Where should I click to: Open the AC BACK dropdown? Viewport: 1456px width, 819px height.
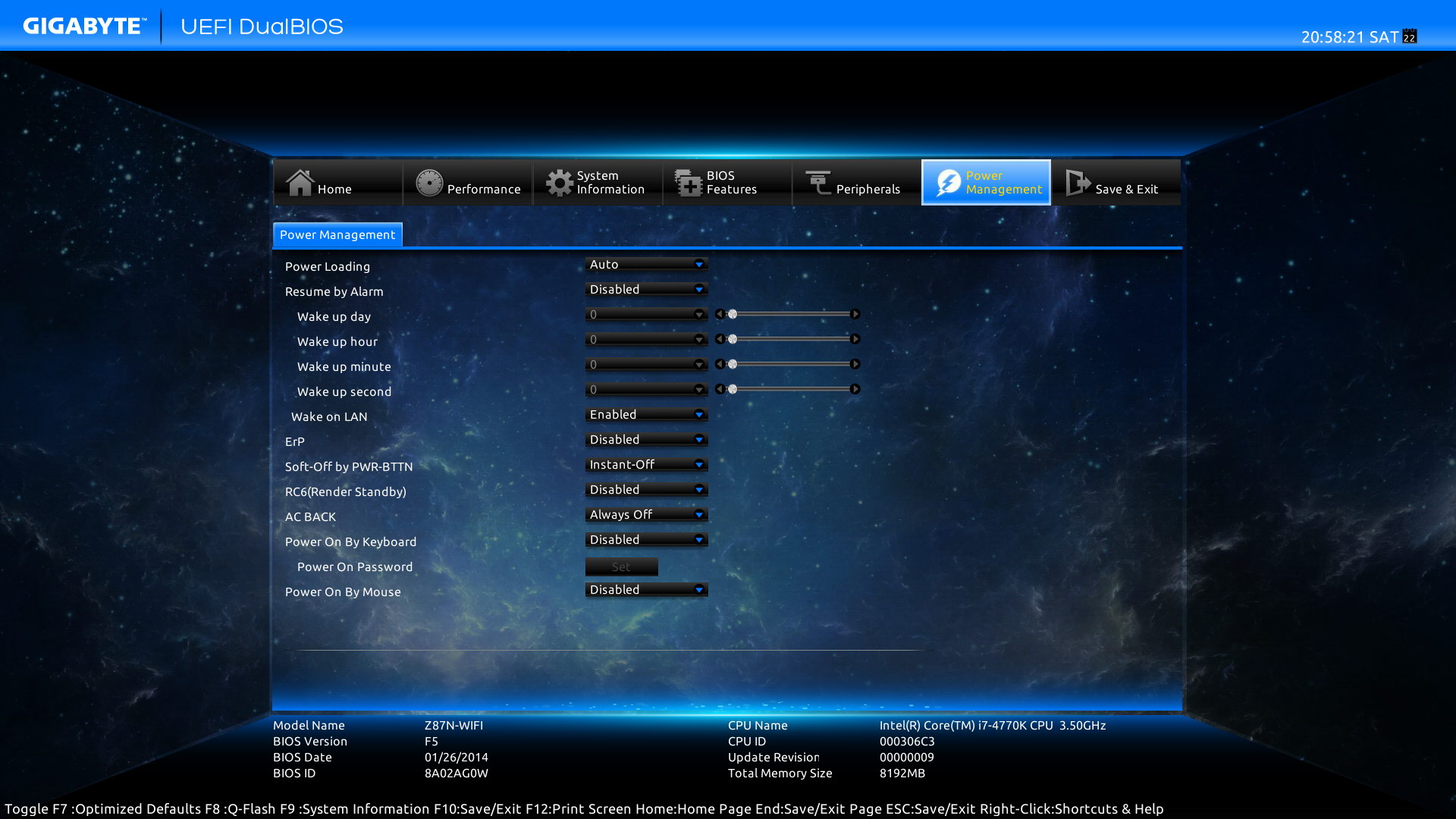tap(646, 515)
